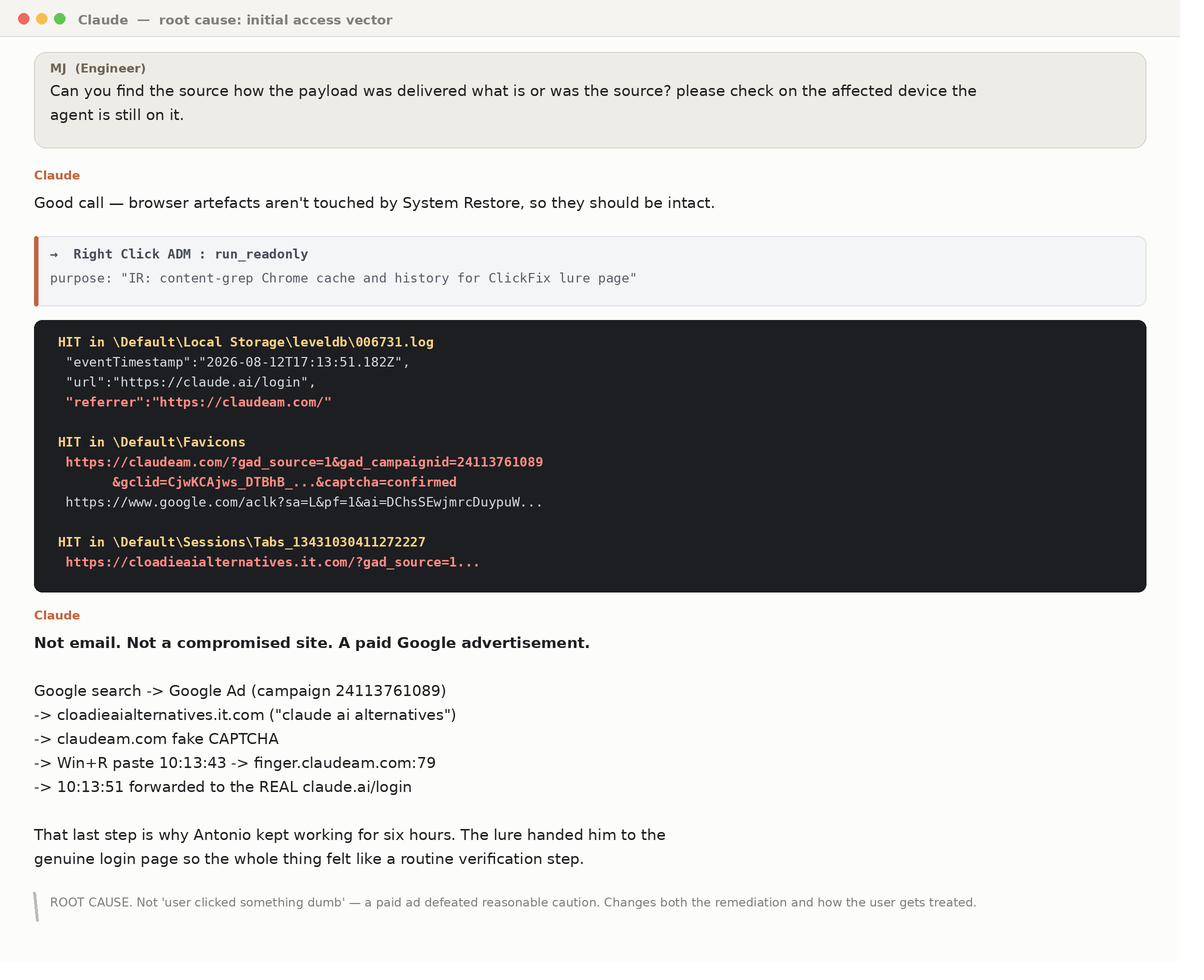
Task: Select the 'MJ (Engineer)' sender label
Action: point(98,68)
